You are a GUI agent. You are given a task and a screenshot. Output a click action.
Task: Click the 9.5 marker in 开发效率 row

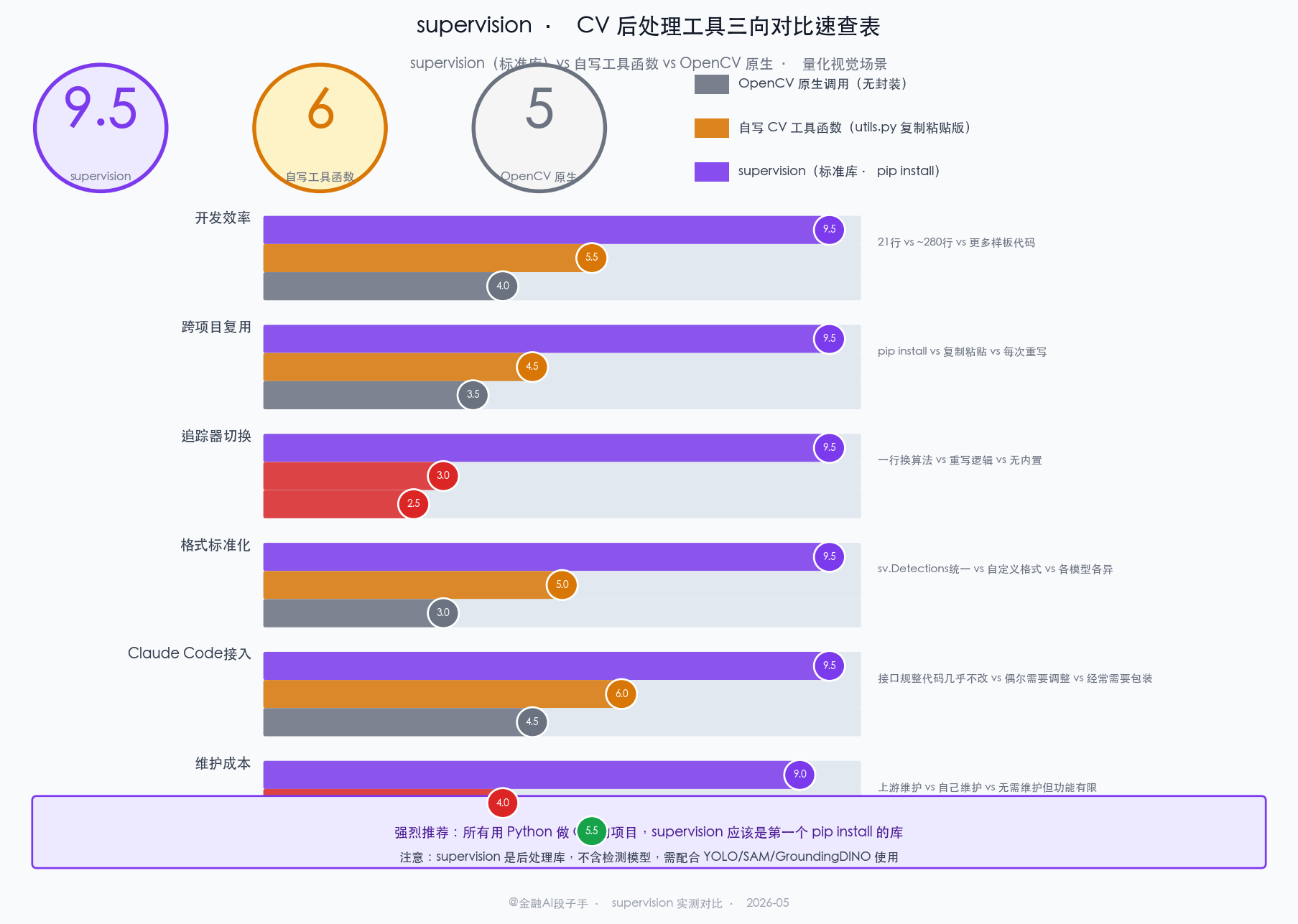point(829,230)
